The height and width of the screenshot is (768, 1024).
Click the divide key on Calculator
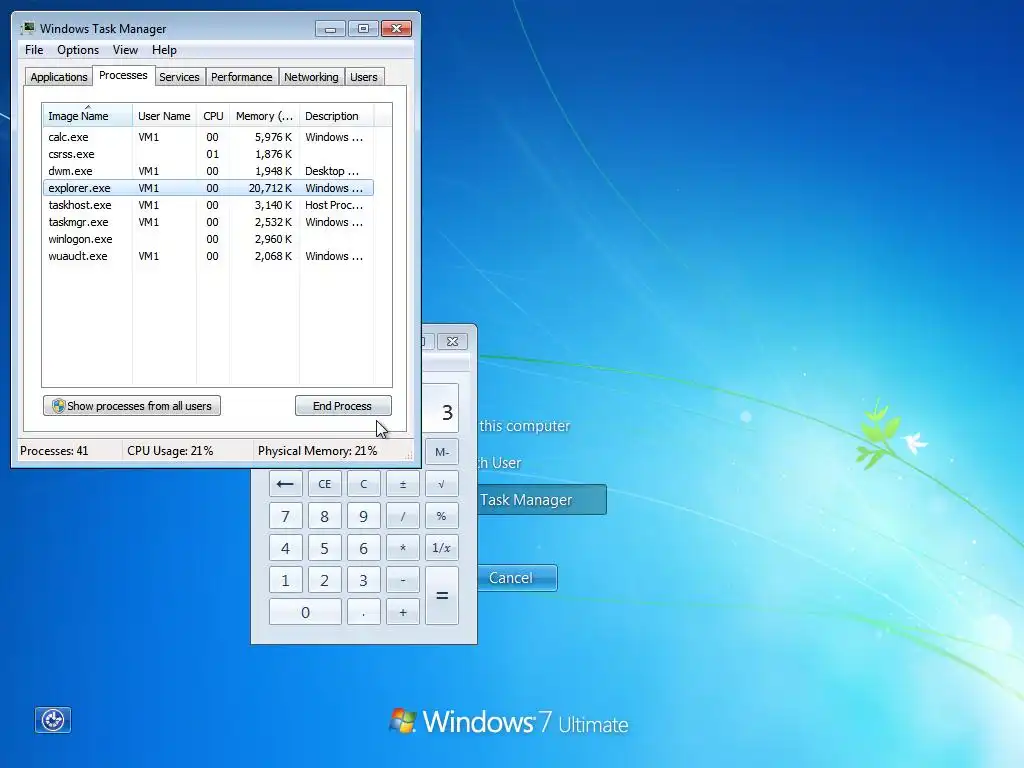point(403,516)
